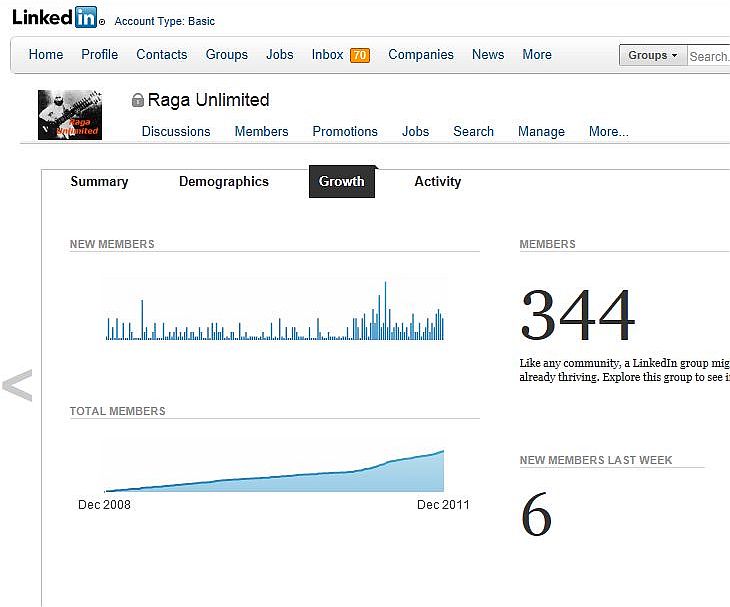
Task: Click the NEW MEMBERS LAST WEEK heading
Action: point(596,460)
